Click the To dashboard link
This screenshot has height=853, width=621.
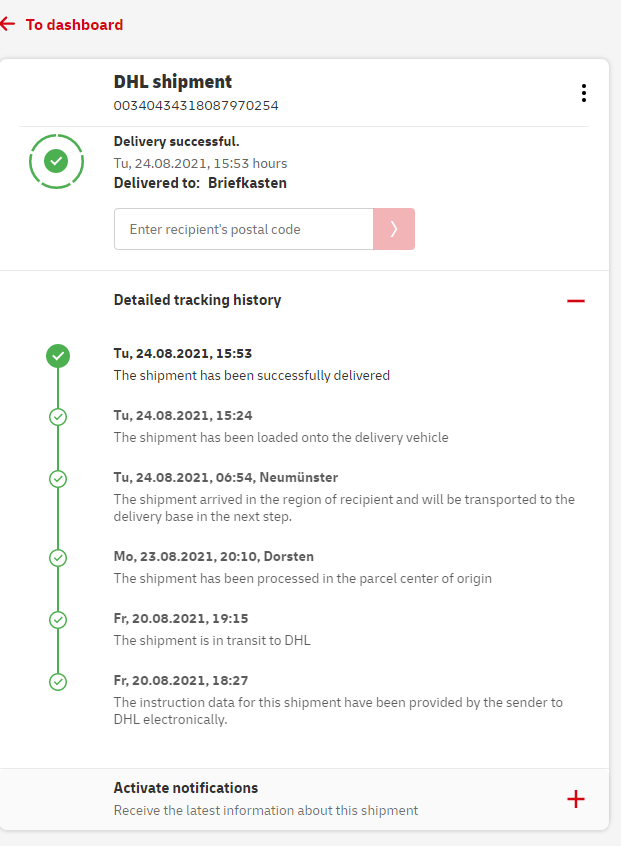tap(74, 25)
